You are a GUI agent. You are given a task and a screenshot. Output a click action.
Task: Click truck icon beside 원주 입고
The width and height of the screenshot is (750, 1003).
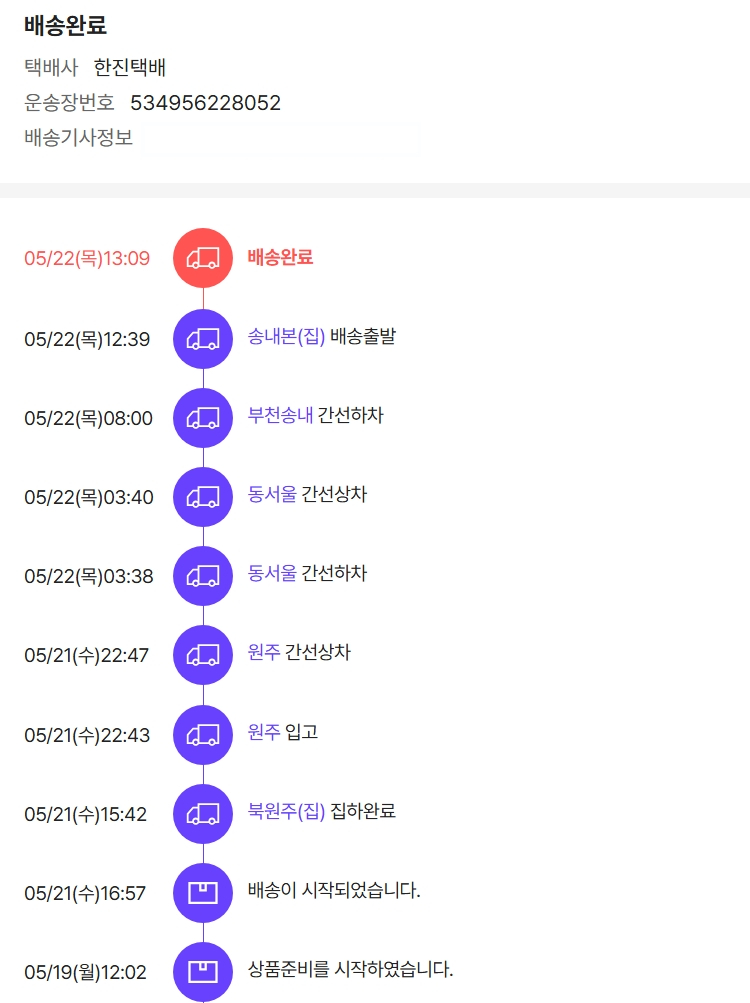(203, 734)
